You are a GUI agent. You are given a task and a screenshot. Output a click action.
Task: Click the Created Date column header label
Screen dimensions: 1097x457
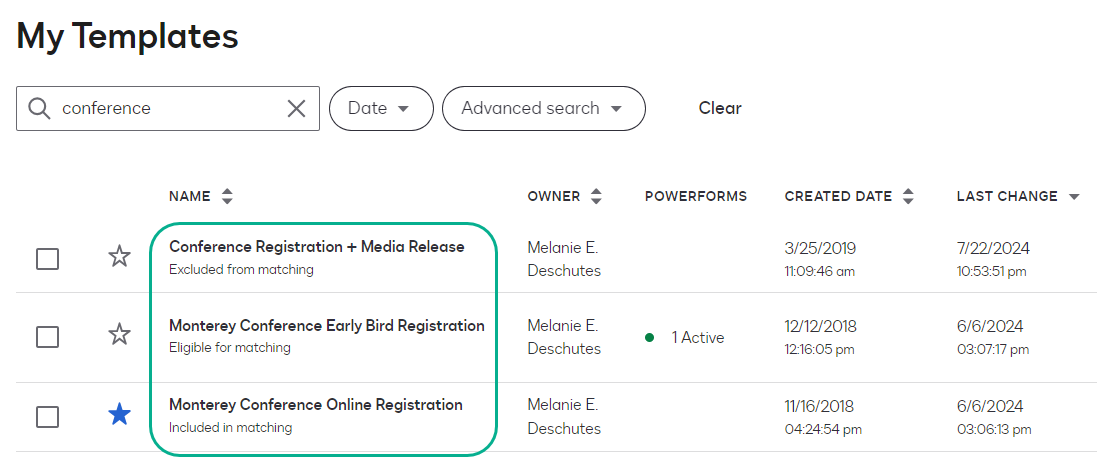click(838, 196)
